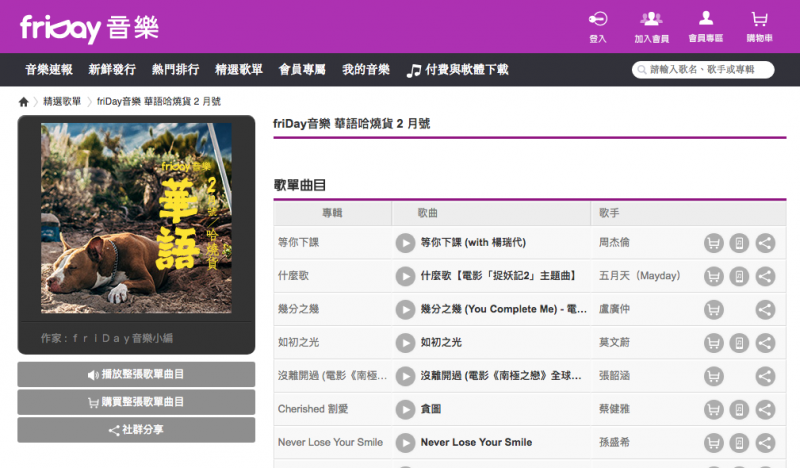Click the 播放整張歌單曲目 button
The height and width of the screenshot is (468, 800).
(136, 374)
